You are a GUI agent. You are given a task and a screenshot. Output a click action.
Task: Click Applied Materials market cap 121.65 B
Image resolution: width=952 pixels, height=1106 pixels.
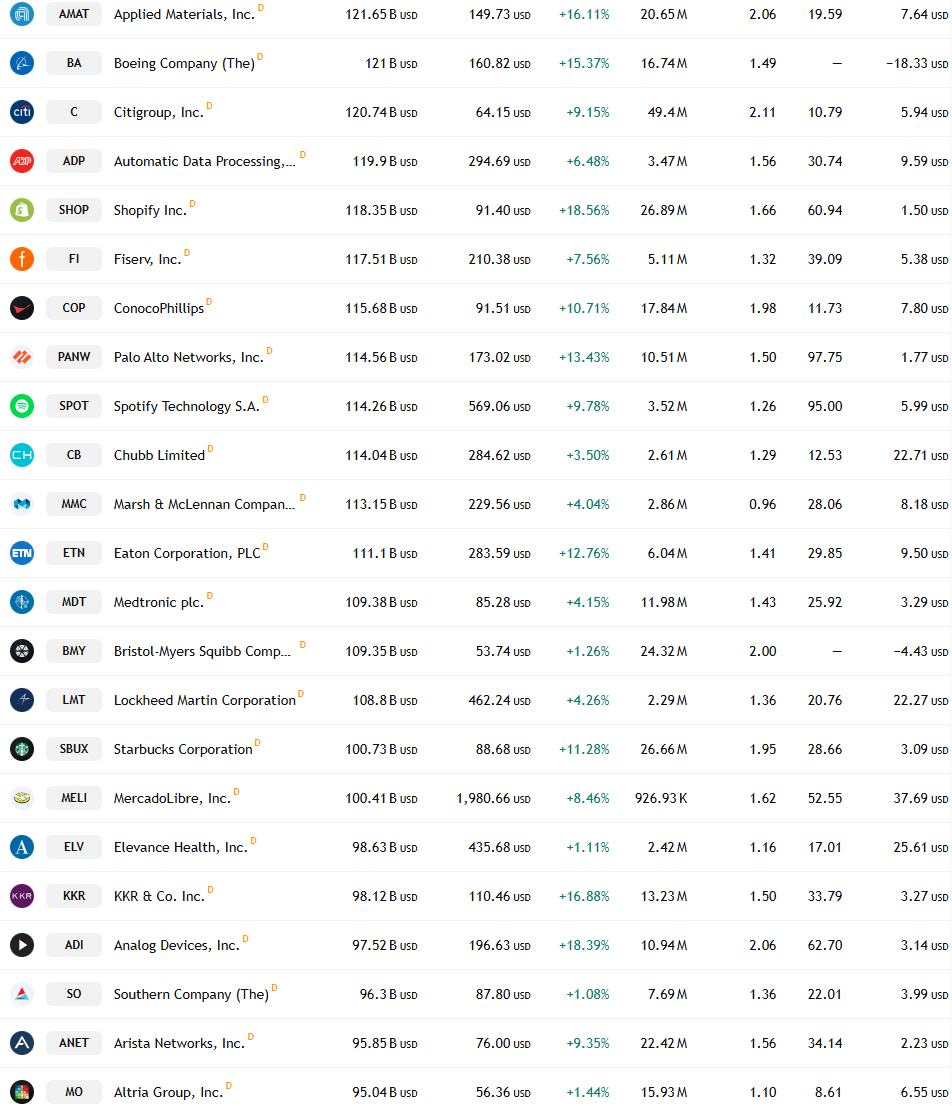pyautogui.click(x=381, y=14)
